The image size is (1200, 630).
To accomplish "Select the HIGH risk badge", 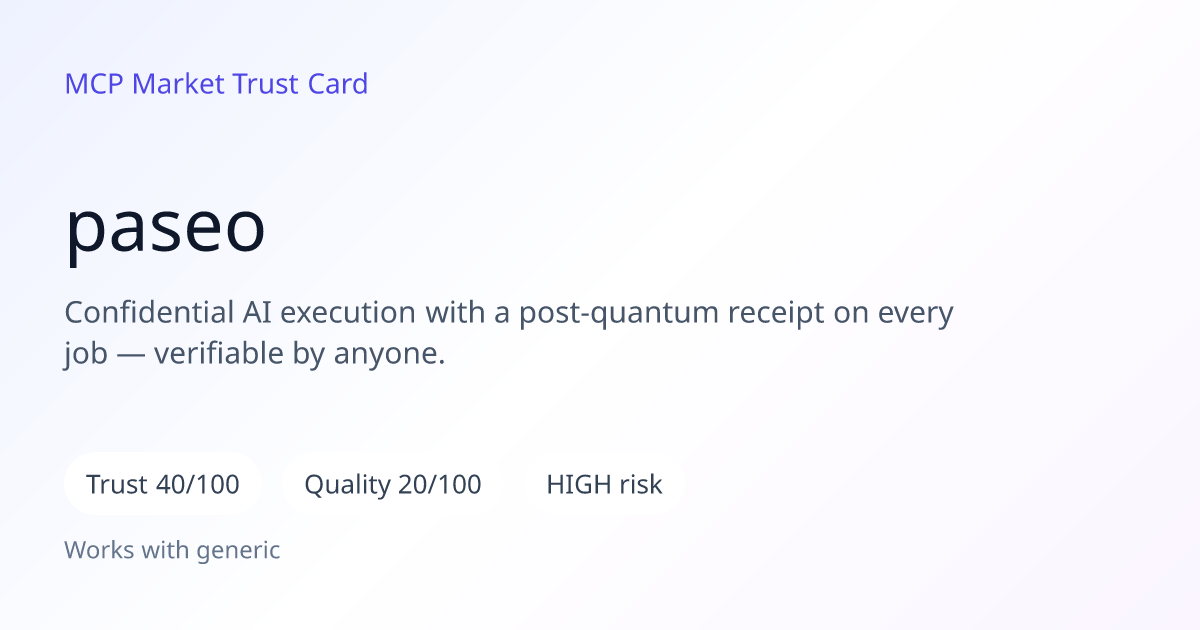I will pos(604,485).
